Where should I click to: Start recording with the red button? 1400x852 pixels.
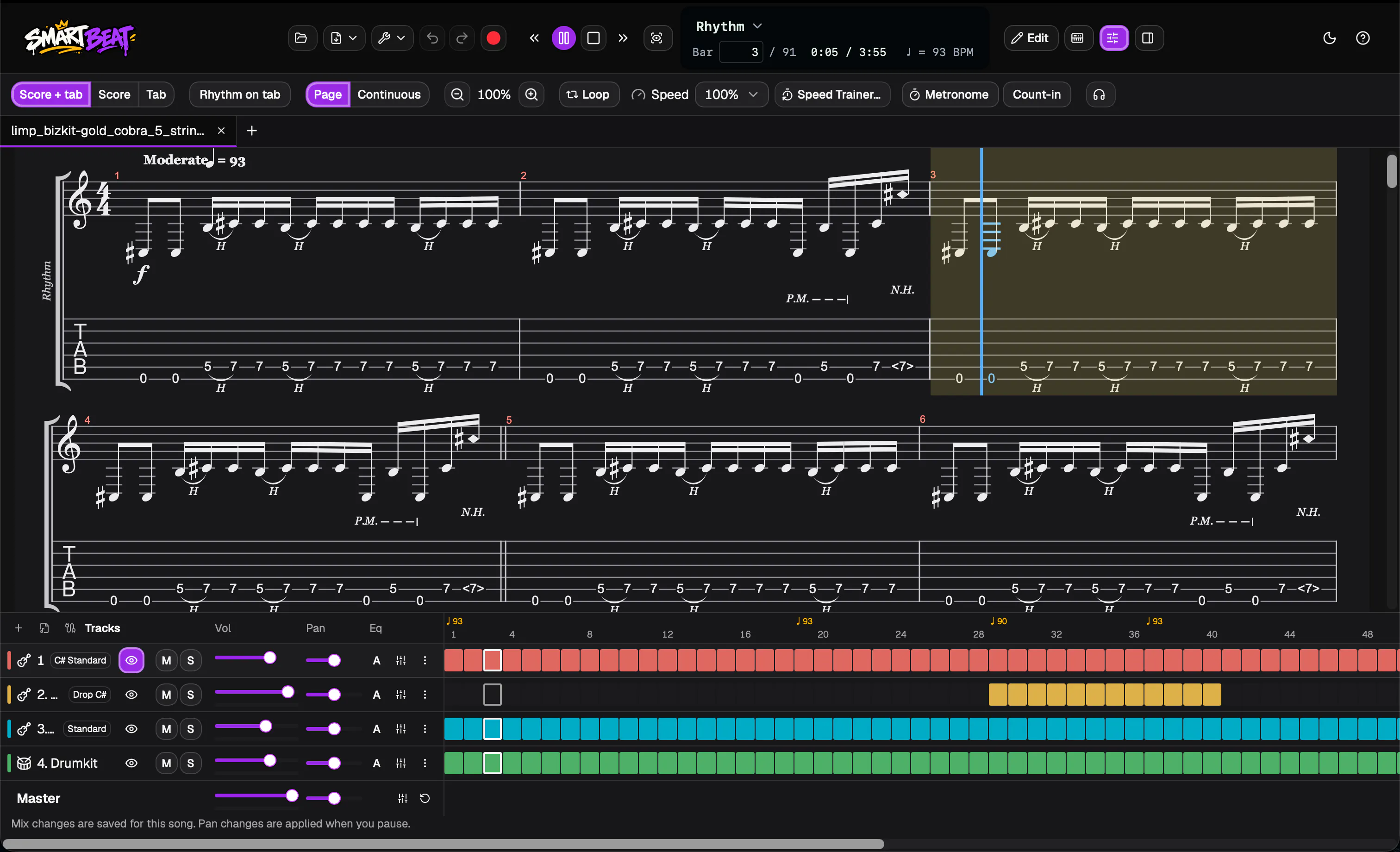(x=493, y=38)
